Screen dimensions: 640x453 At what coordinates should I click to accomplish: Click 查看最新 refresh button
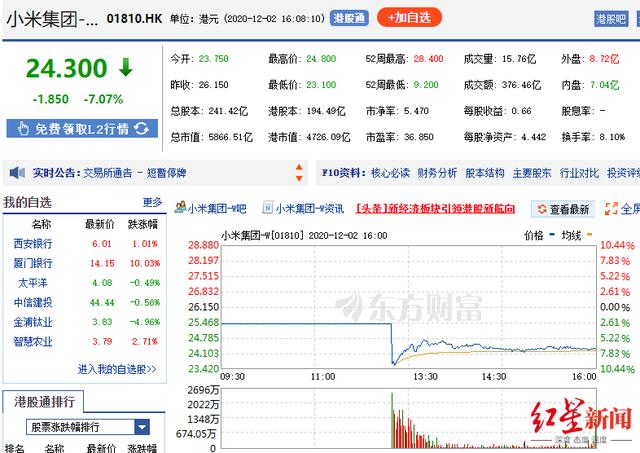pos(563,209)
